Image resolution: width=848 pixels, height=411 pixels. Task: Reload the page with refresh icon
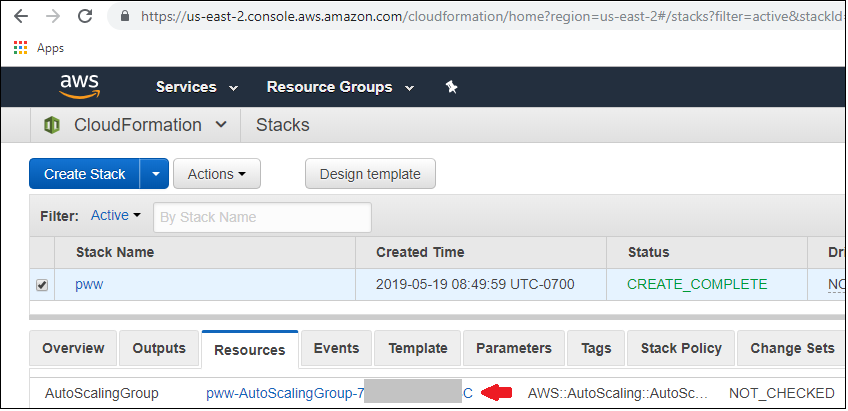tap(85, 16)
